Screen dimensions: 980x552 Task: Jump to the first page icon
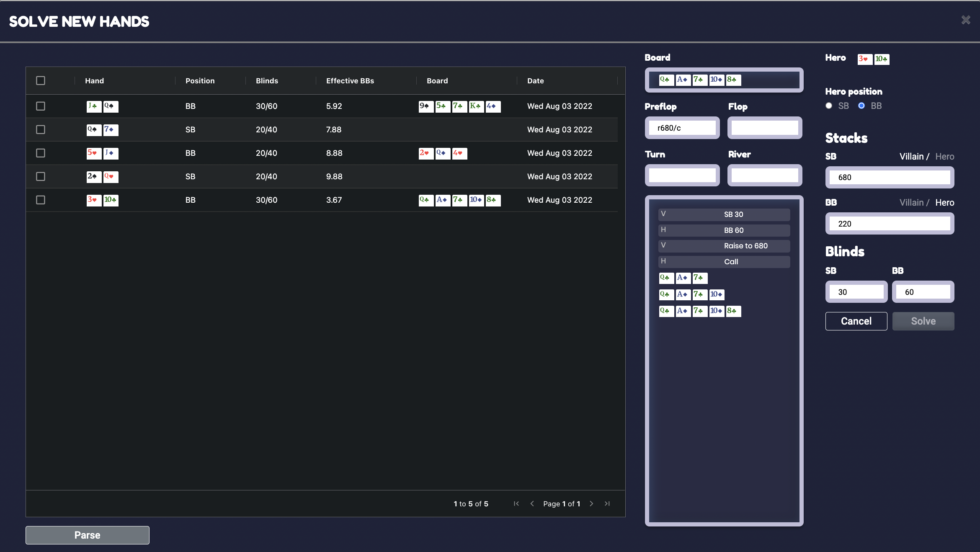point(516,504)
